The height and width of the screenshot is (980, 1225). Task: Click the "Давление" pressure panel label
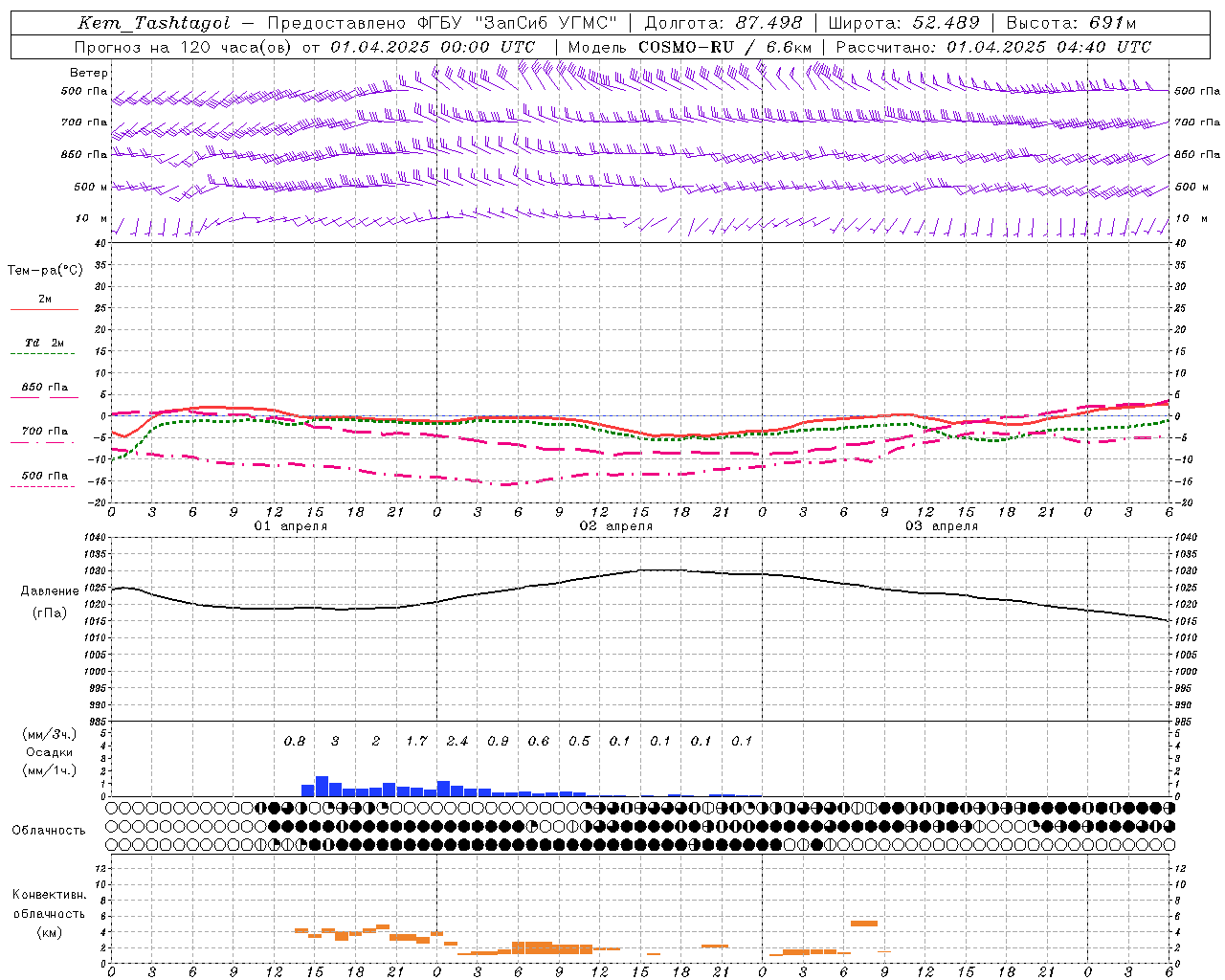coord(50,591)
